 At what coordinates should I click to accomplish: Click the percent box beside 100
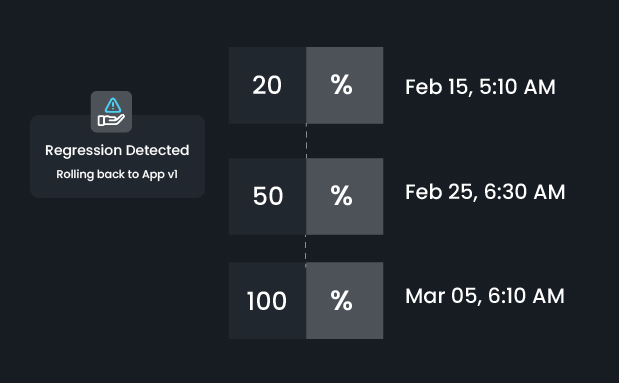pyautogui.click(x=345, y=300)
